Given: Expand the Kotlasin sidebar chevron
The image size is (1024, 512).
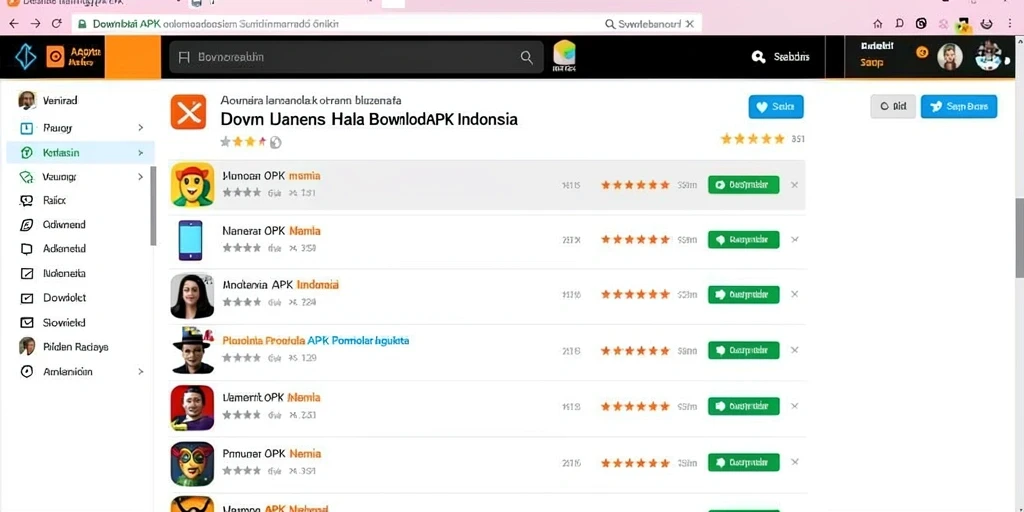Looking at the screenshot, I should pyautogui.click(x=140, y=153).
